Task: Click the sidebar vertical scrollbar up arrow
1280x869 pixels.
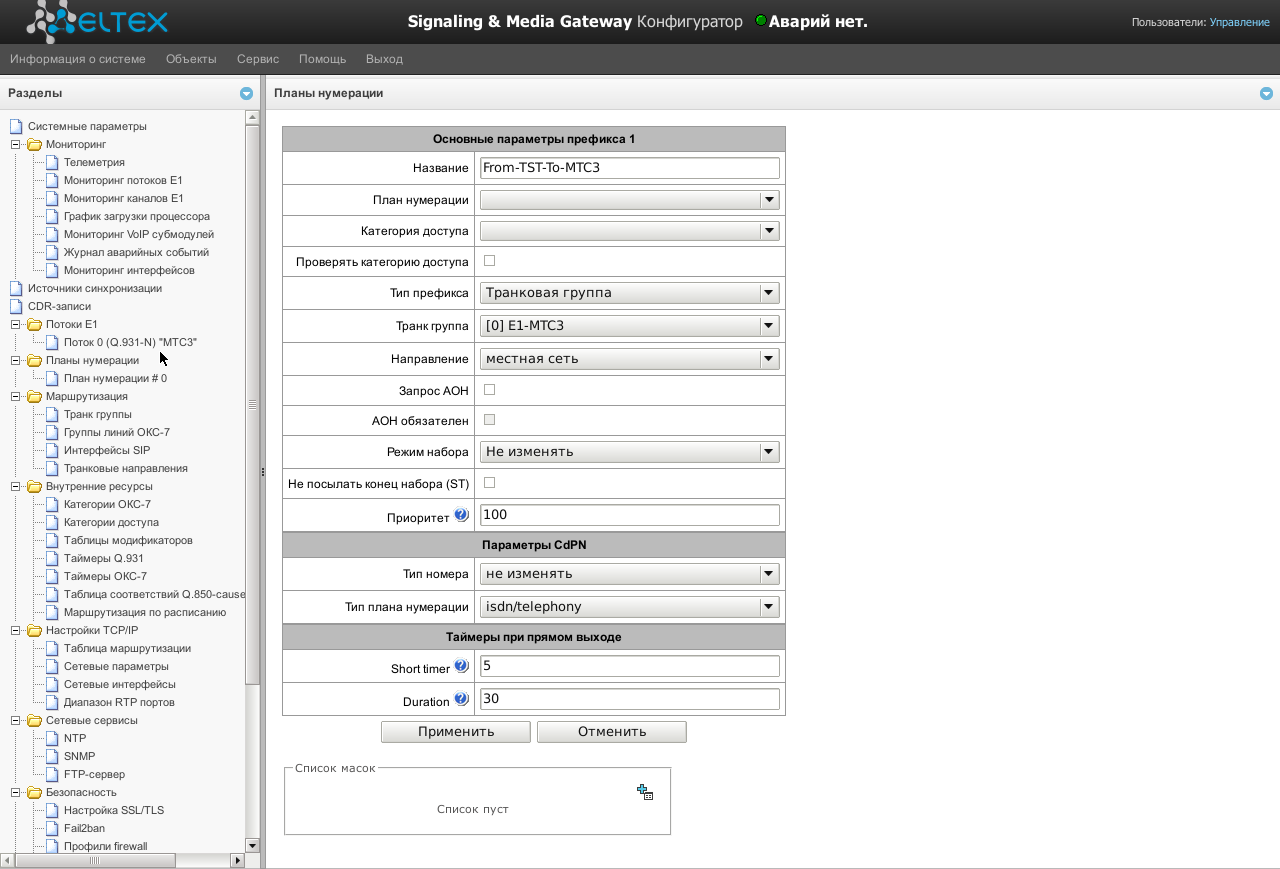Action: (x=252, y=118)
